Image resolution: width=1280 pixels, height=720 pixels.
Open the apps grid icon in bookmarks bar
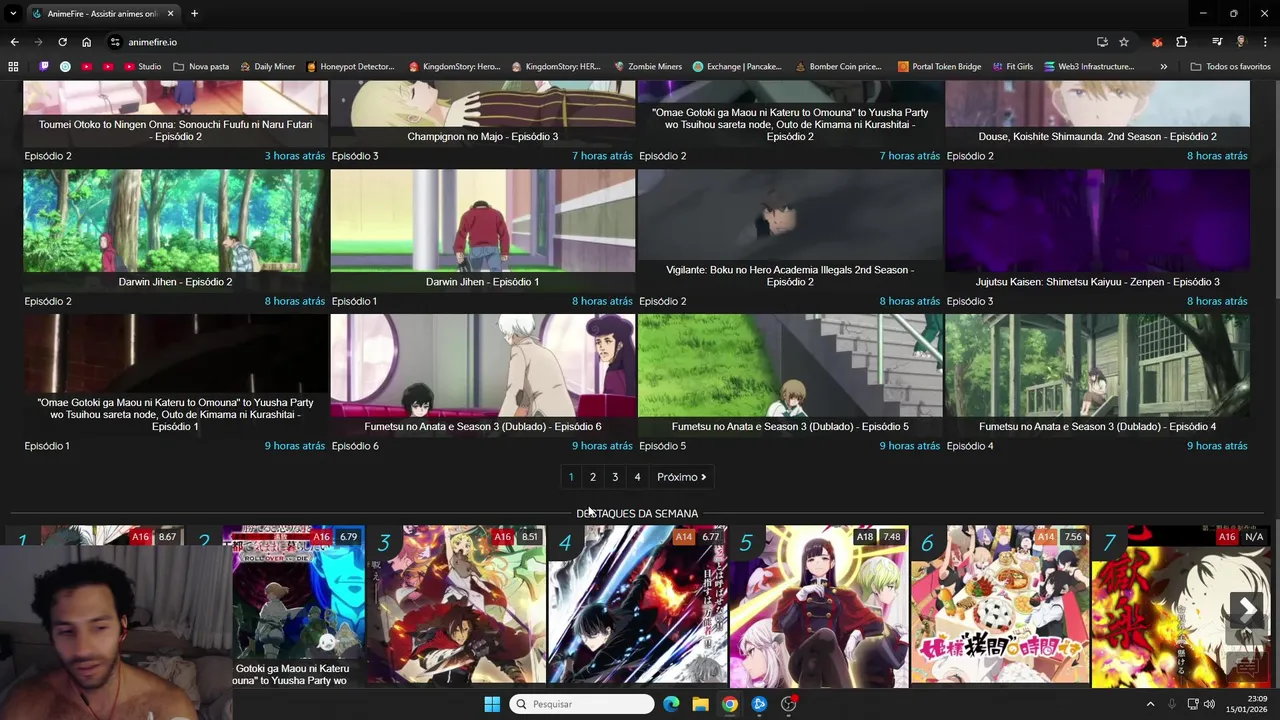point(13,67)
